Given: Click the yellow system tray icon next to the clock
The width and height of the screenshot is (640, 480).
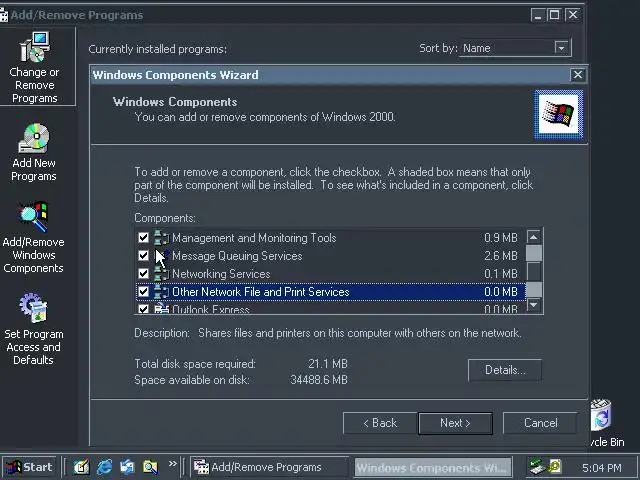Looking at the screenshot, I should click(x=555, y=466).
